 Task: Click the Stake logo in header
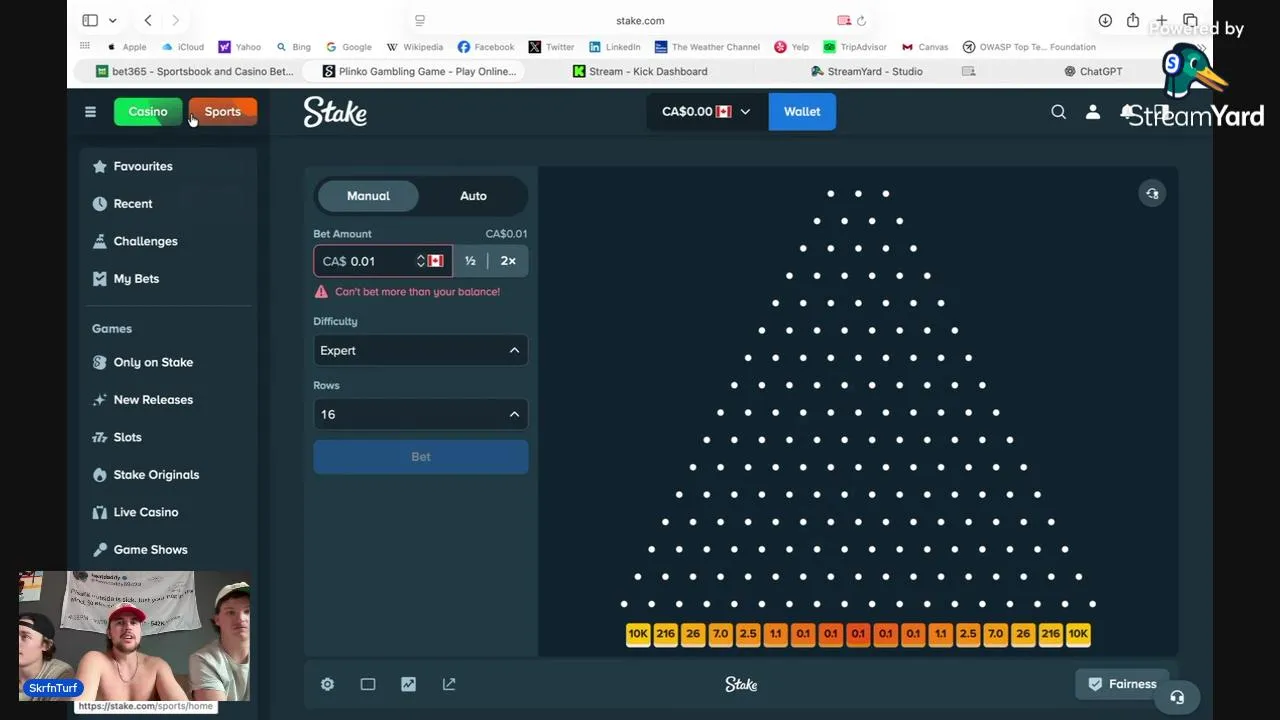pyautogui.click(x=335, y=112)
